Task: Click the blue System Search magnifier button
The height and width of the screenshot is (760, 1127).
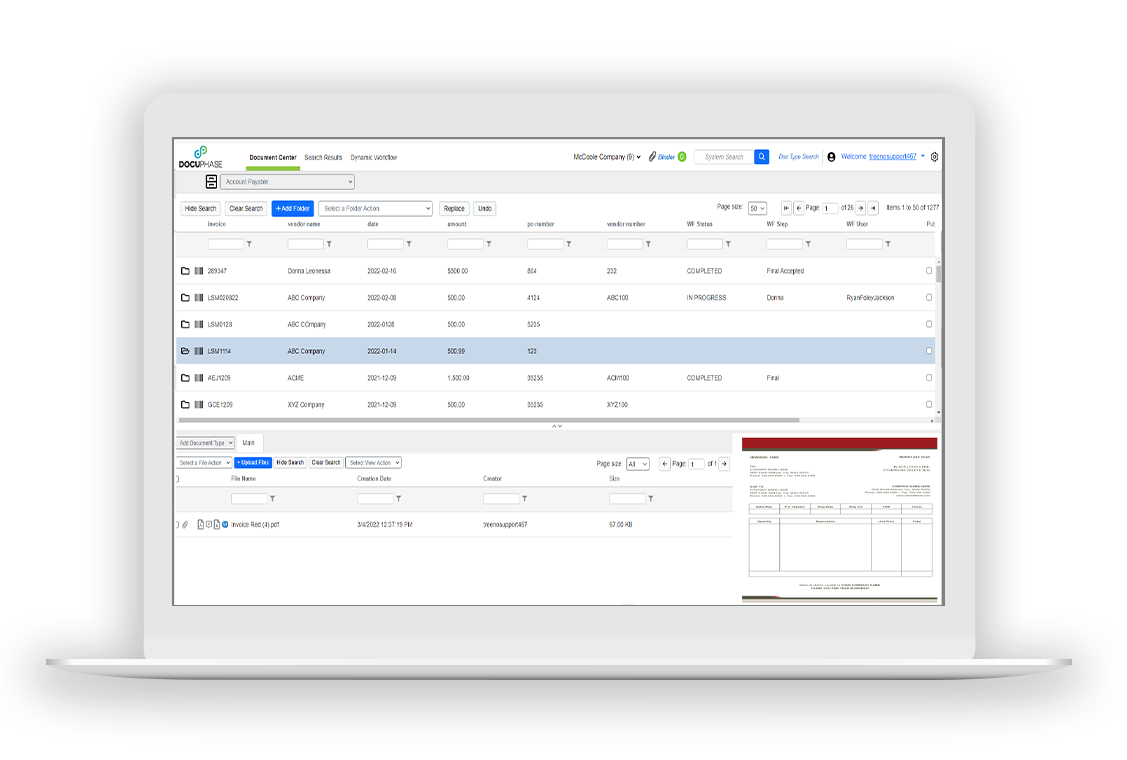Action: coord(761,157)
